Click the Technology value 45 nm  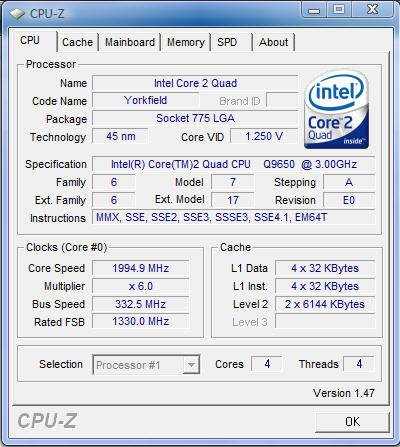coord(120,136)
